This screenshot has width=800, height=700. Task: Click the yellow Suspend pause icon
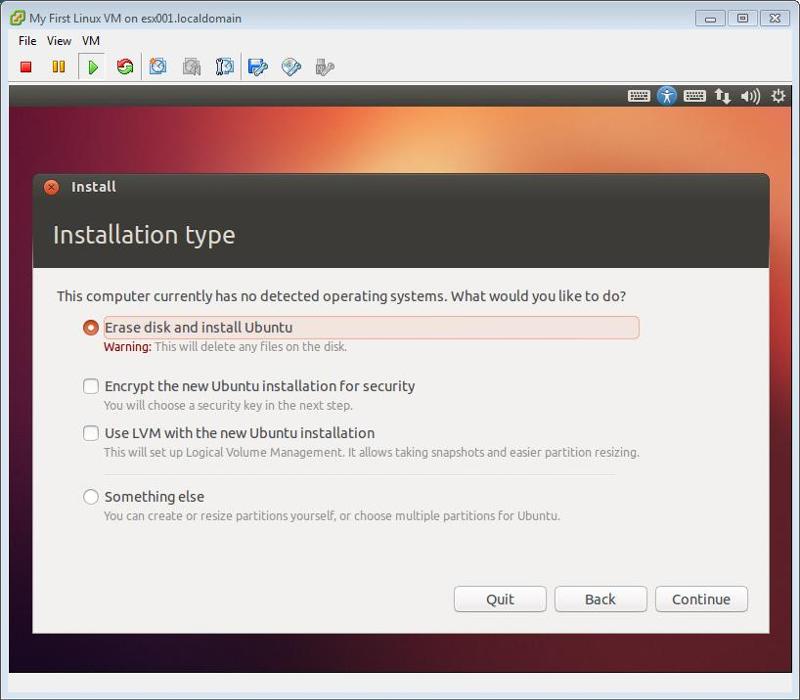(x=59, y=67)
